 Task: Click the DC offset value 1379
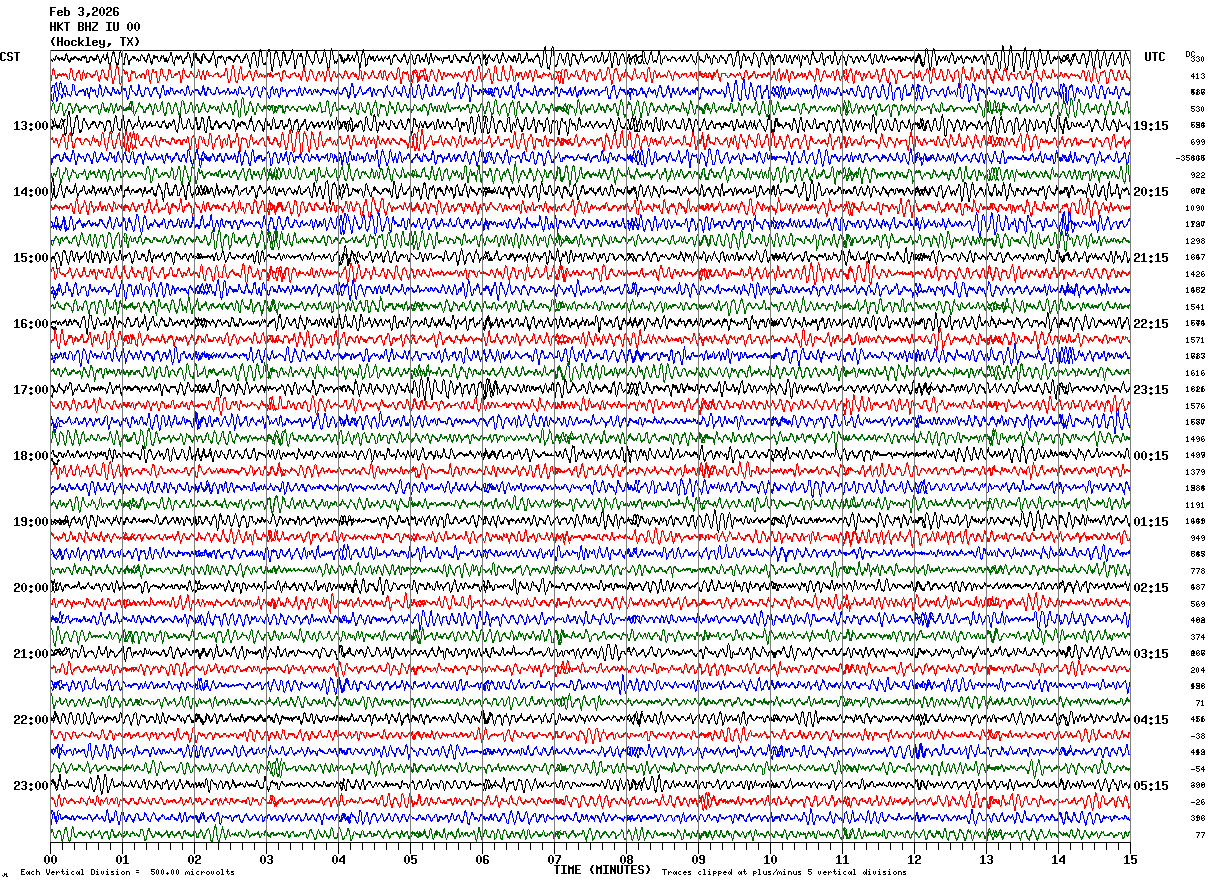coord(1195,472)
